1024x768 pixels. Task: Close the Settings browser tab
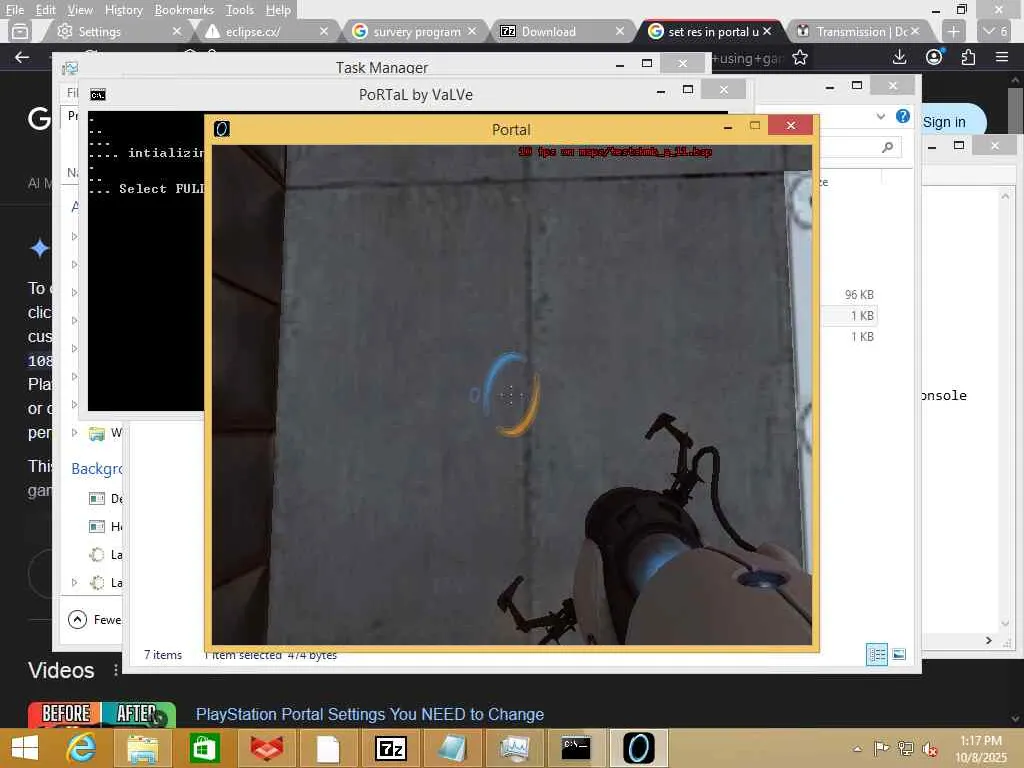(x=176, y=31)
